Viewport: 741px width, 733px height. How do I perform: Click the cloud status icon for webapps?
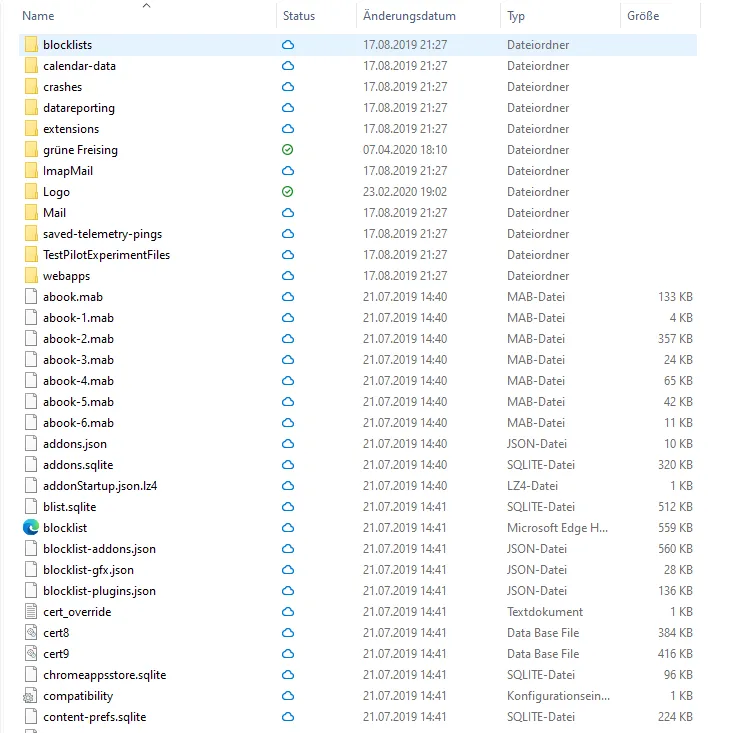pos(288,276)
